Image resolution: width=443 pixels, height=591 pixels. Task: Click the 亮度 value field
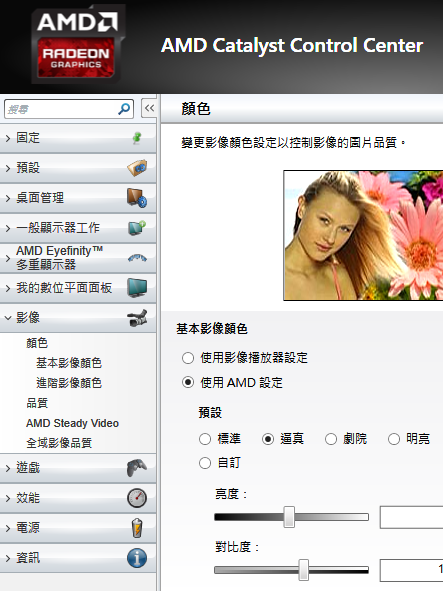(411, 517)
